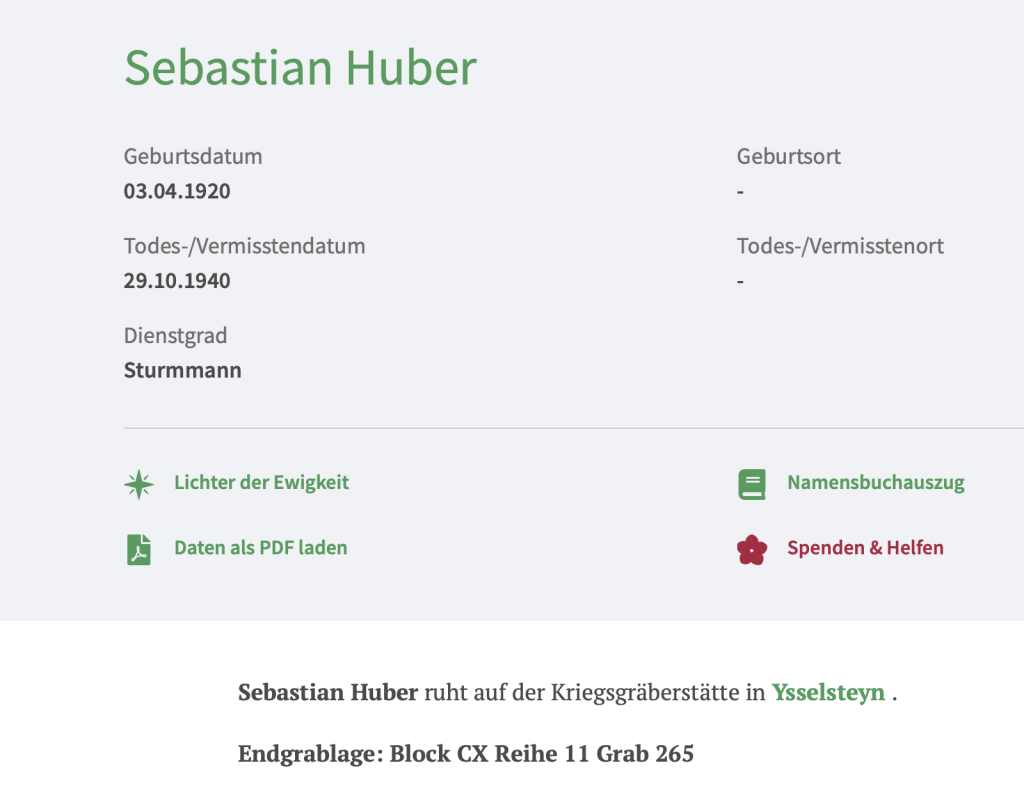Viewport: 1024px width, 795px height.
Task: Click the book icon next to Namensbuchauszug
Action: coord(751,484)
